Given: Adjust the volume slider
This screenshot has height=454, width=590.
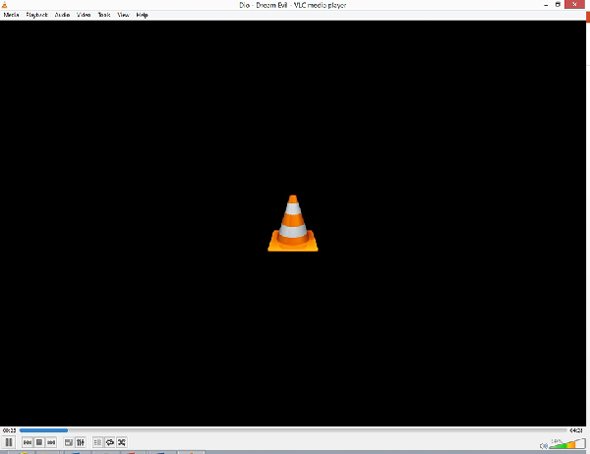Looking at the screenshot, I should (567, 443).
